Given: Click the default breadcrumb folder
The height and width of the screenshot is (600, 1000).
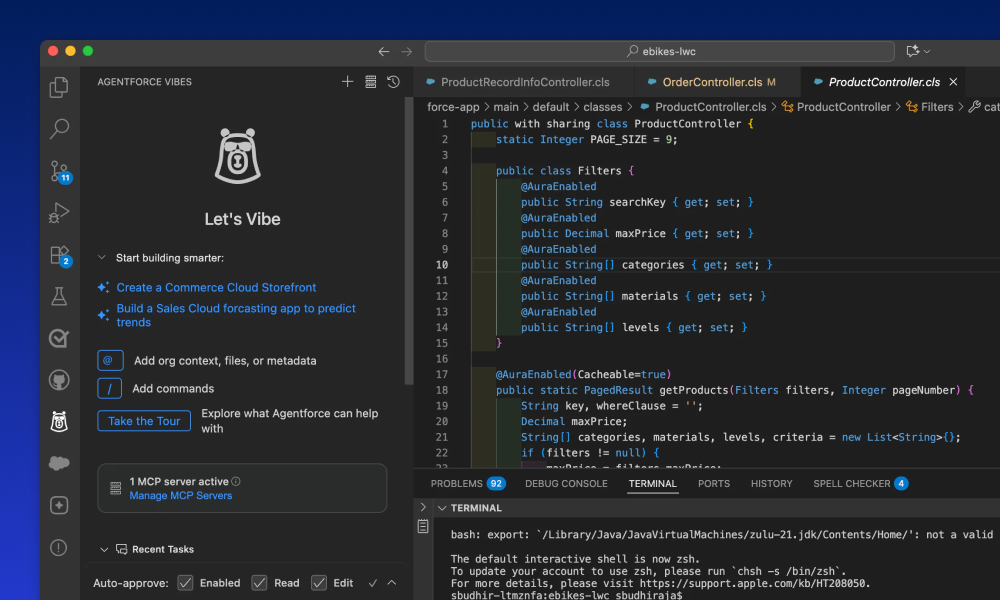Looking at the screenshot, I should 550,107.
